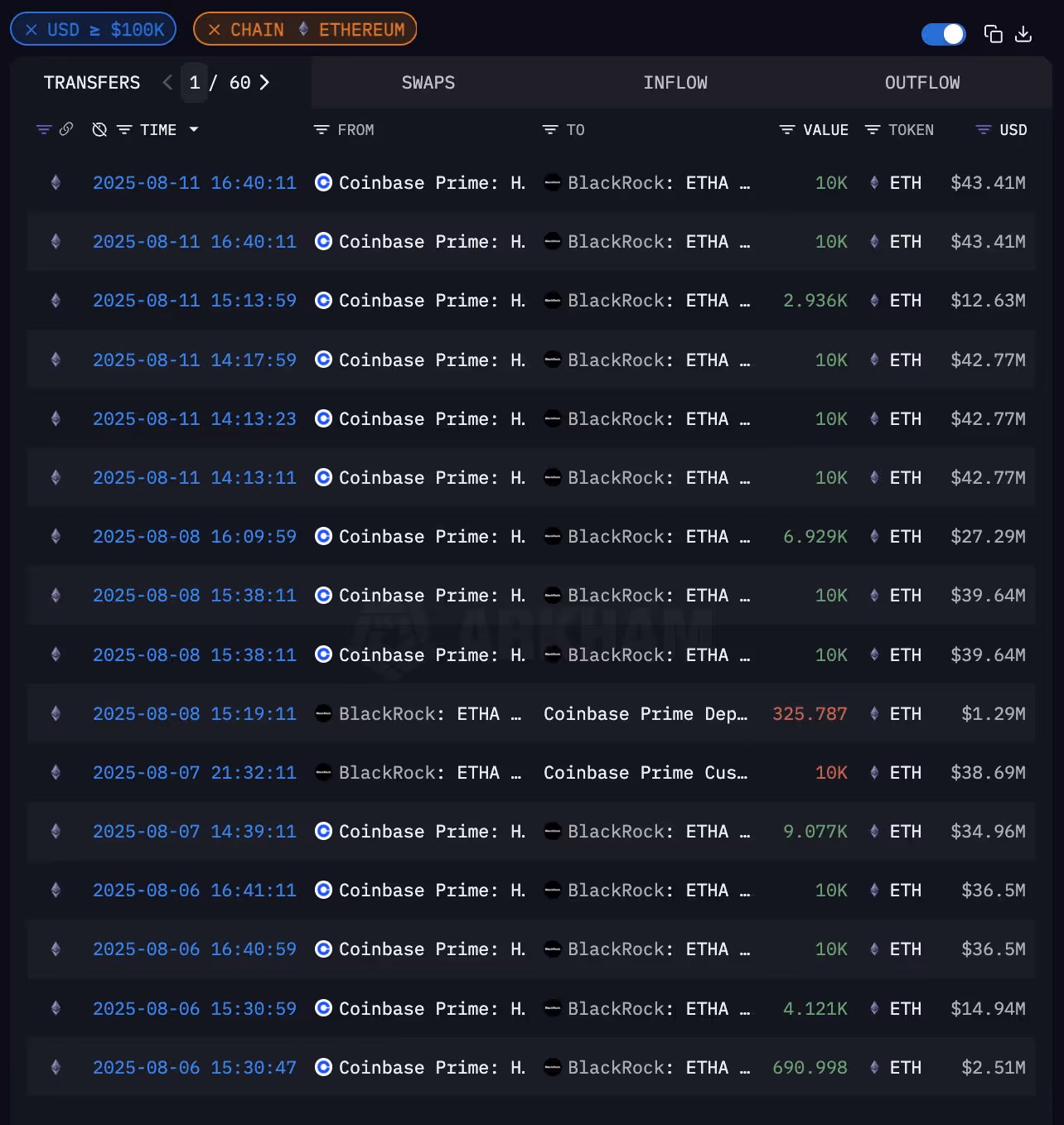Open Coinbase Prime Cus… recipient entity
Screen dimensions: 1064x1125
[646, 773]
